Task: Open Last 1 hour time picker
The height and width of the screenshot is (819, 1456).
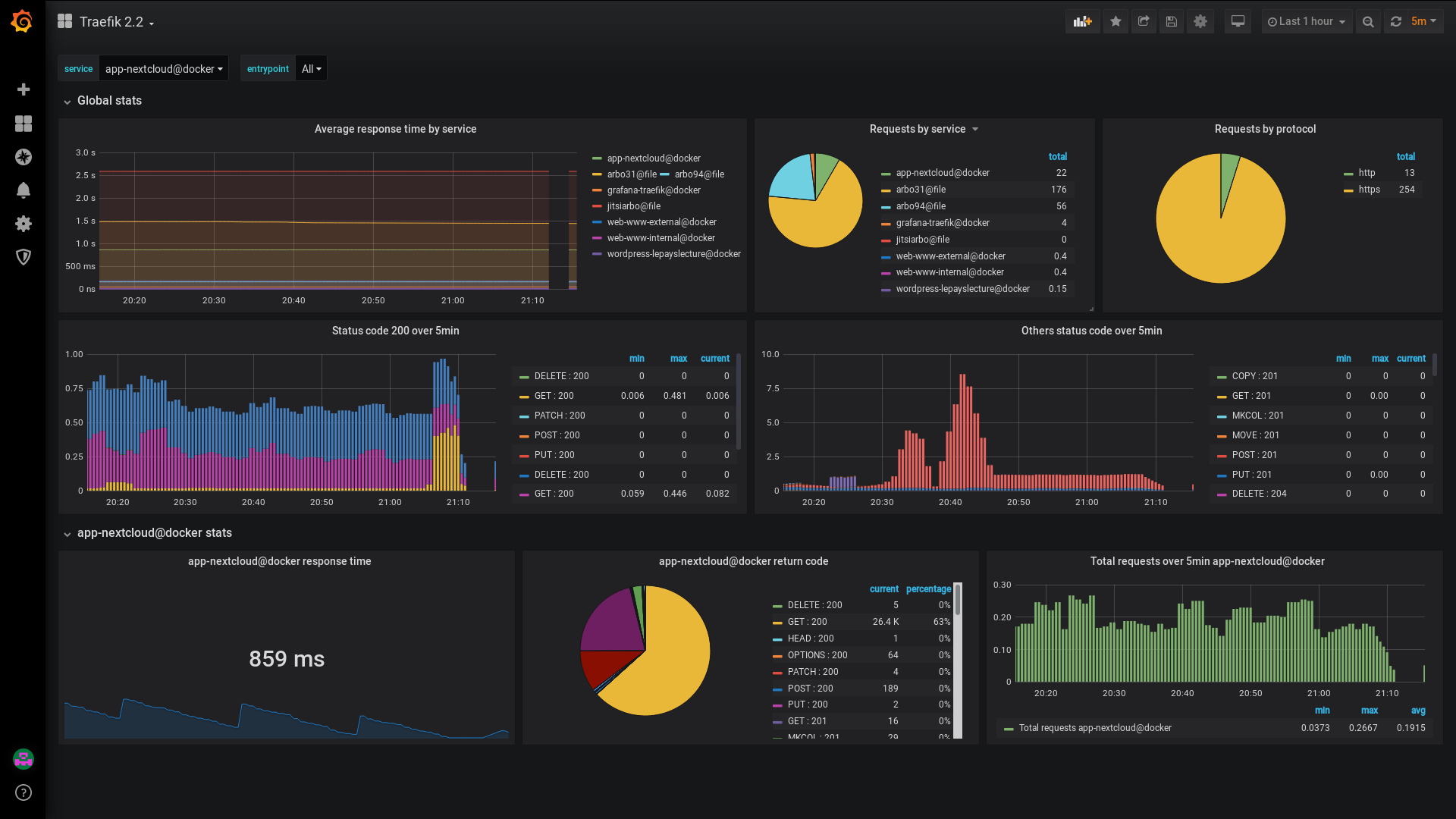Action: tap(1307, 21)
